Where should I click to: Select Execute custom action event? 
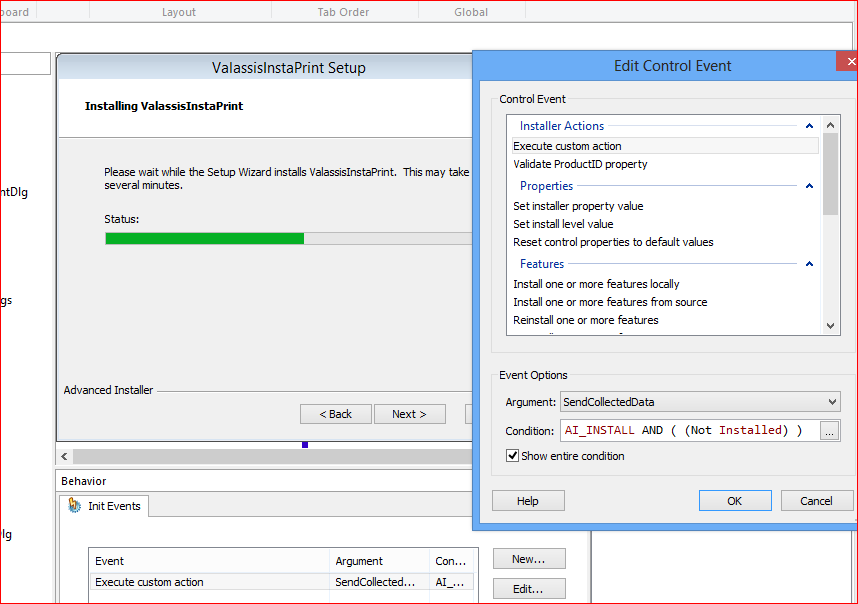(567, 146)
